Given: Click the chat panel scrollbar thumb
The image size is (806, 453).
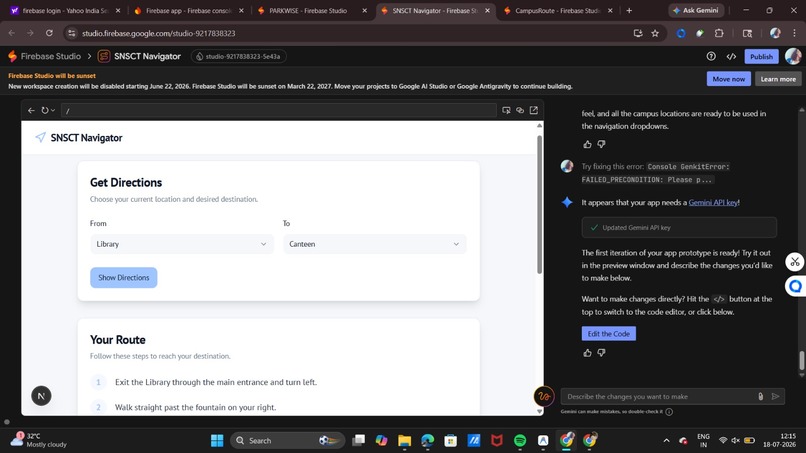Looking at the screenshot, I should pyautogui.click(x=801, y=360).
